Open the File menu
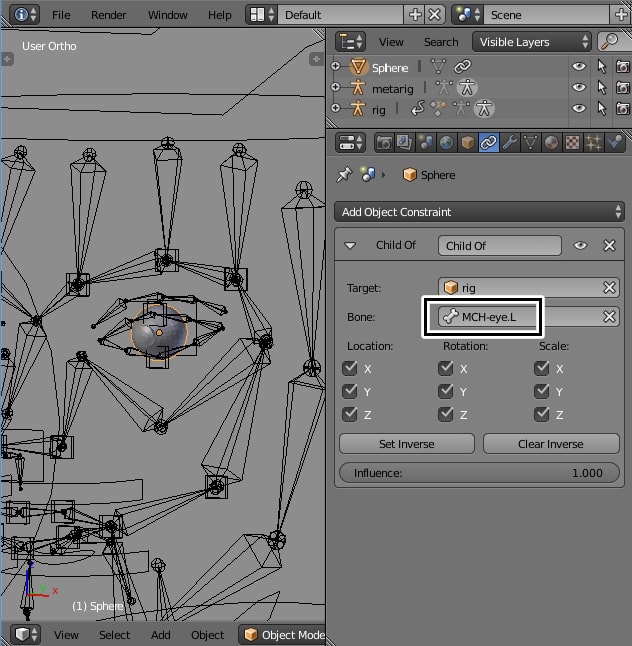Screen dimensions: 632x646 [x=61, y=15]
